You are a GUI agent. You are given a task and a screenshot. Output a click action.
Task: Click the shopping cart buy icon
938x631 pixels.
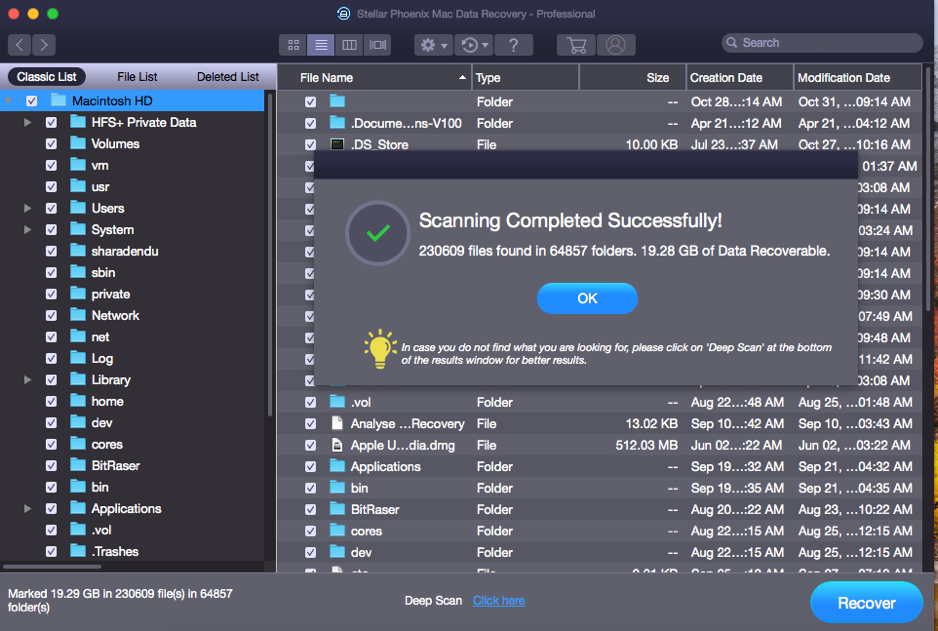575,45
